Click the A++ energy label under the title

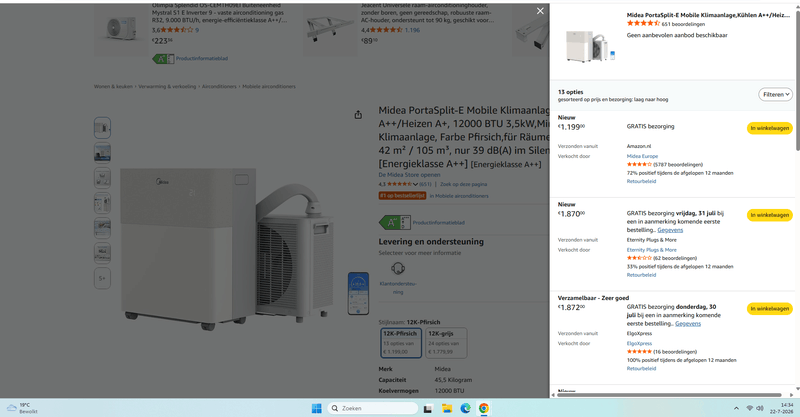[394, 223]
